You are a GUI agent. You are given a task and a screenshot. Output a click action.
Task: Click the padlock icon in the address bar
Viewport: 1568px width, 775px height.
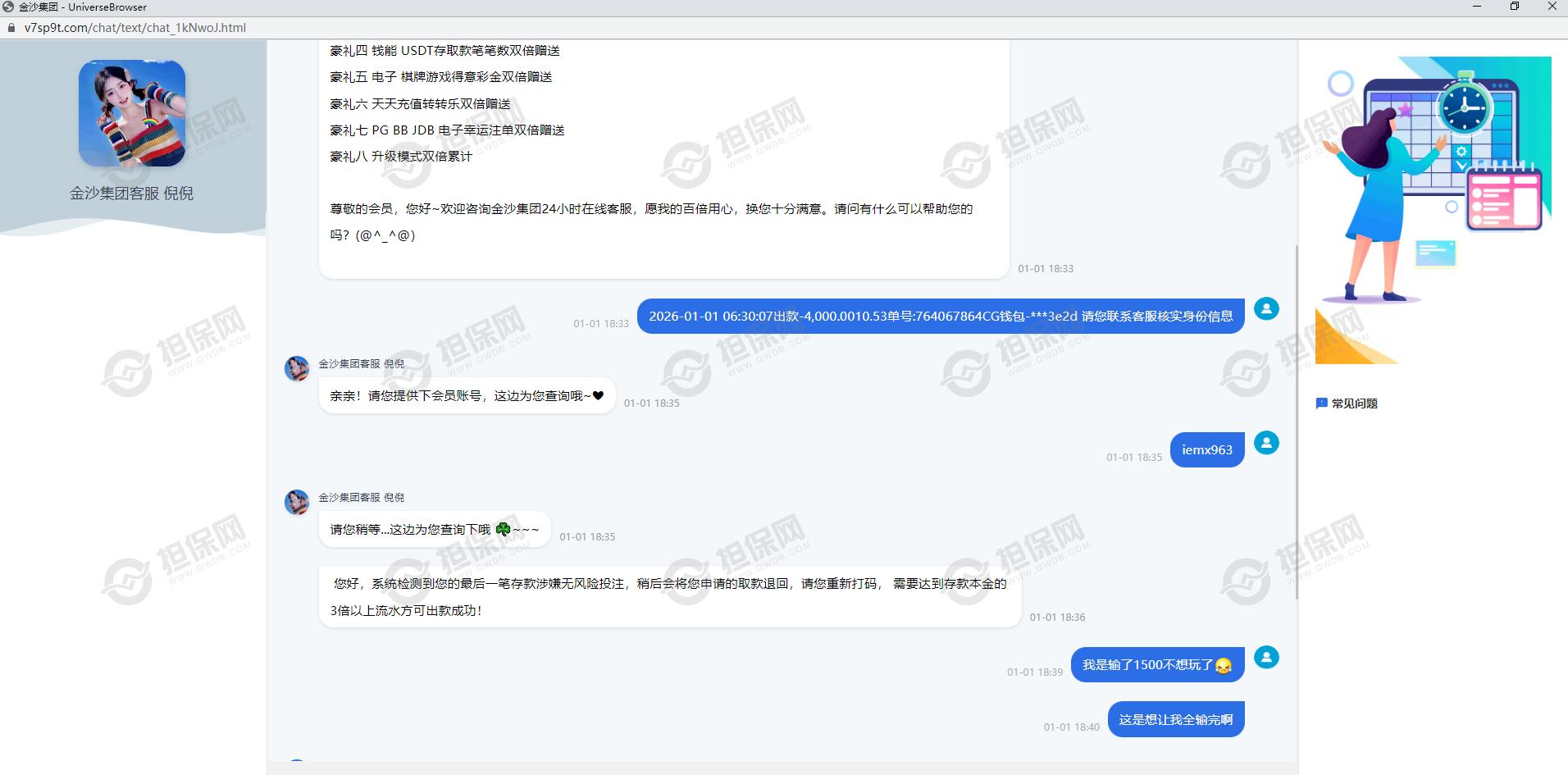(x=11, y=27)
